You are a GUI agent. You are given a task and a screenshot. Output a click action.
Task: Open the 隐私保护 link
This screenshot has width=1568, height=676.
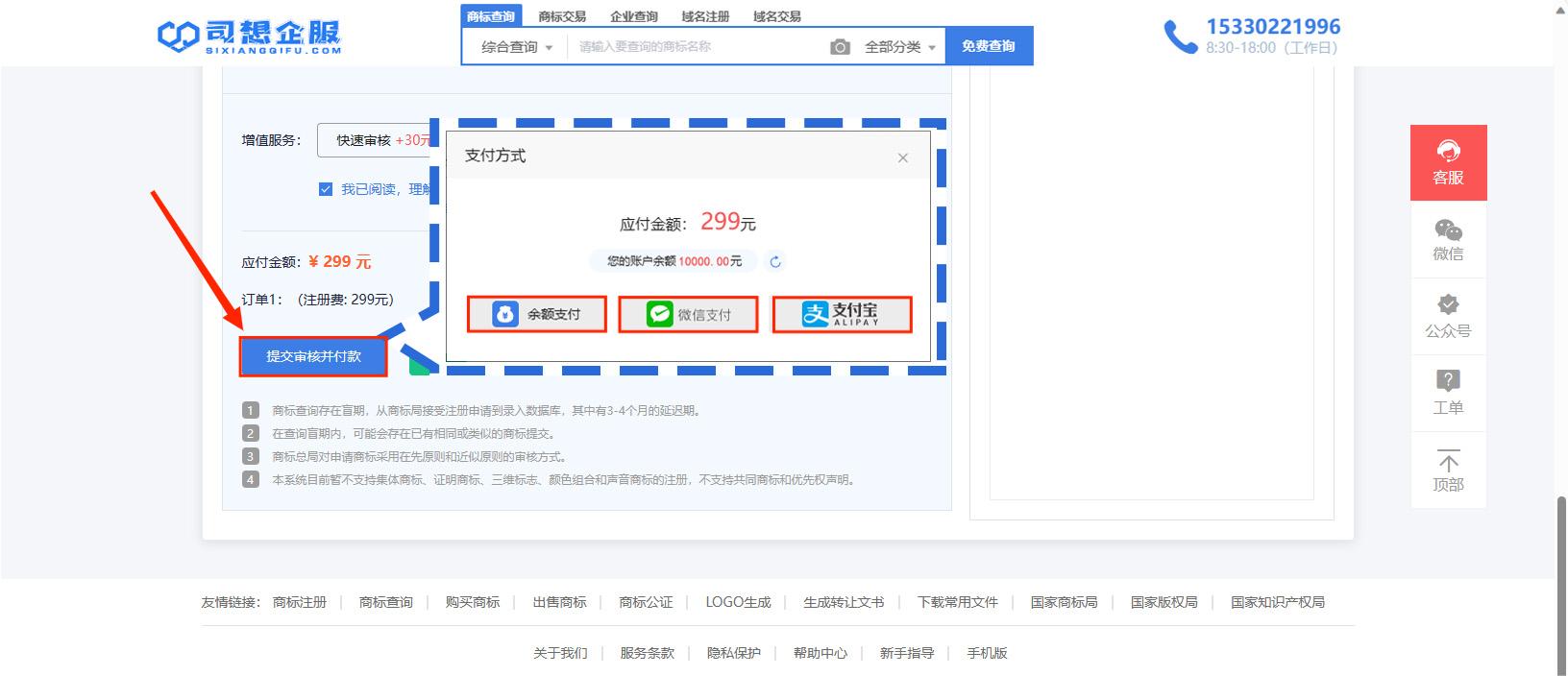[x=734, y=653]
